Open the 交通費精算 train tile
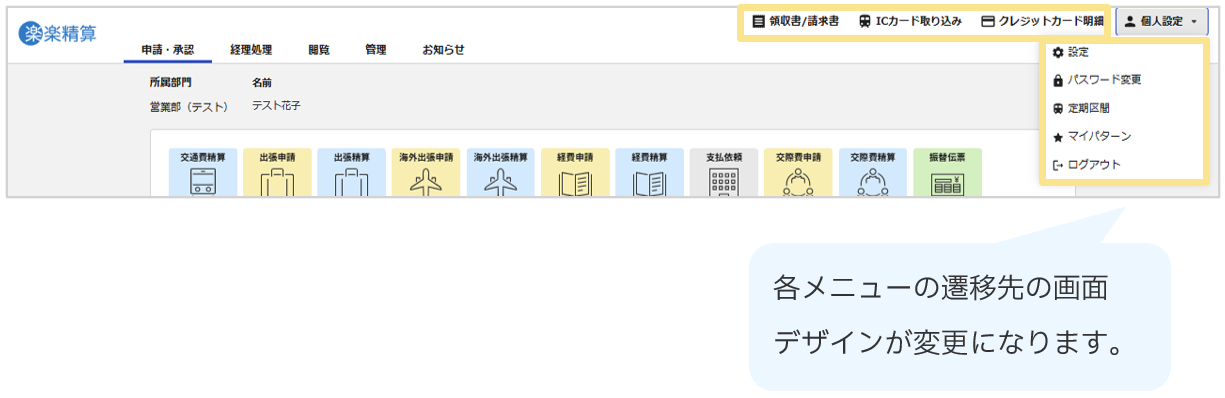Image resolution: width=1225 pixels, height=398 pixels. (203, 173)
